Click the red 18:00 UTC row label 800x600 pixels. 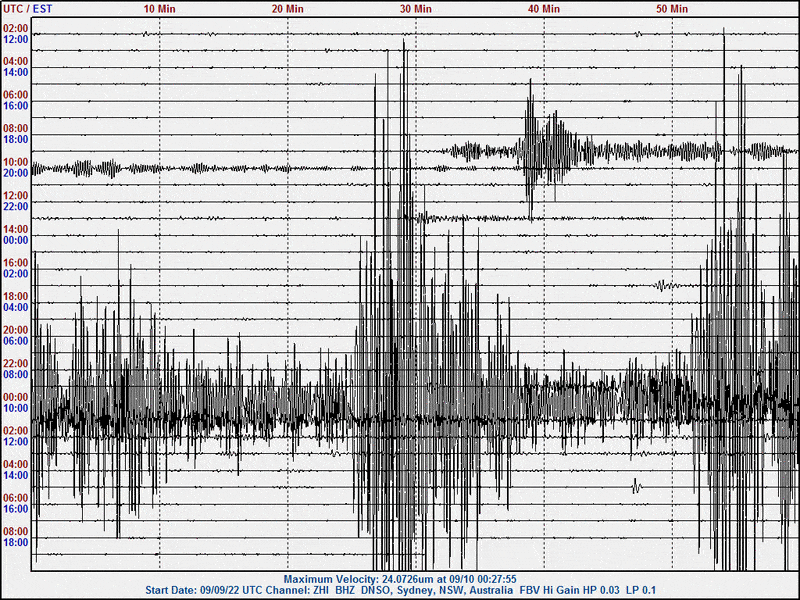(x=15, y=296)
